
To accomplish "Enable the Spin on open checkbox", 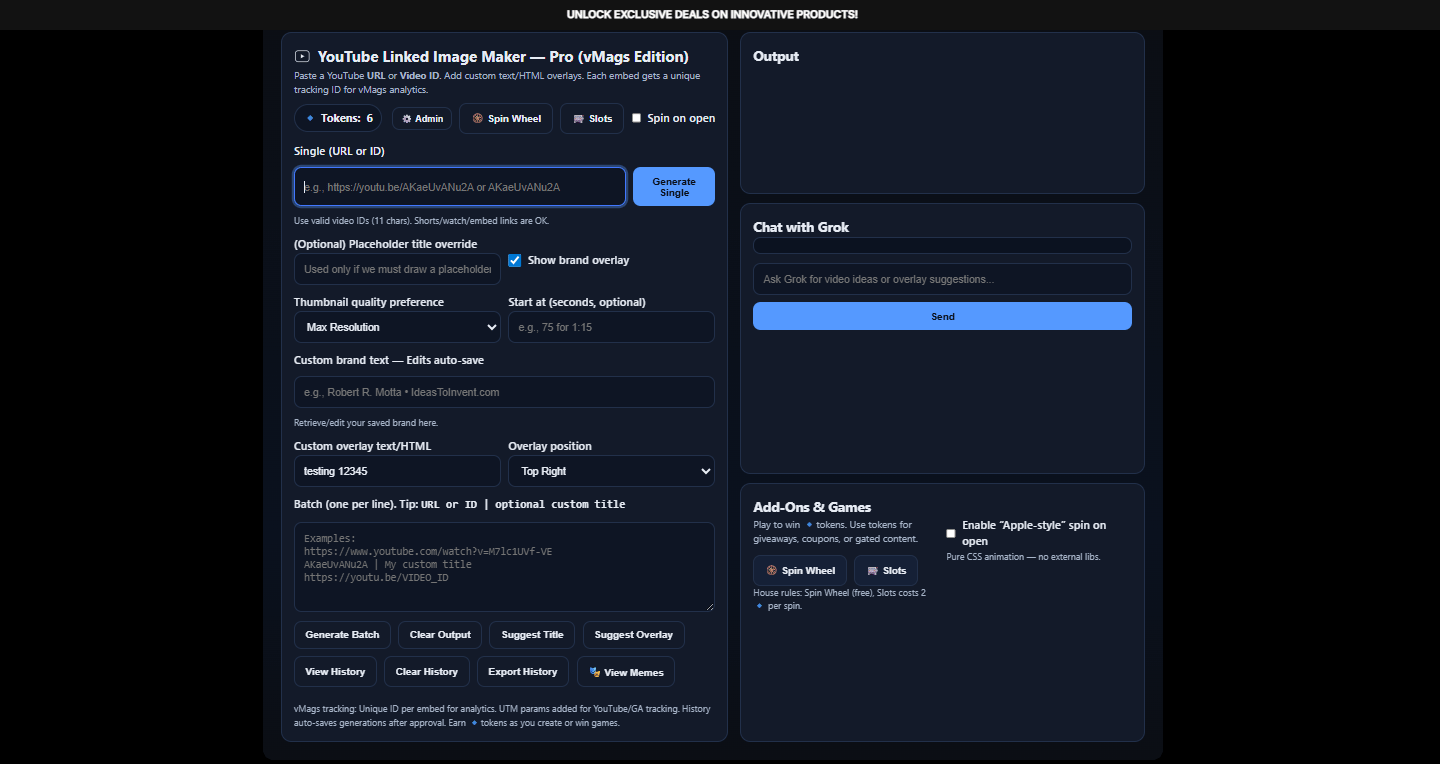I will [636, 118].
